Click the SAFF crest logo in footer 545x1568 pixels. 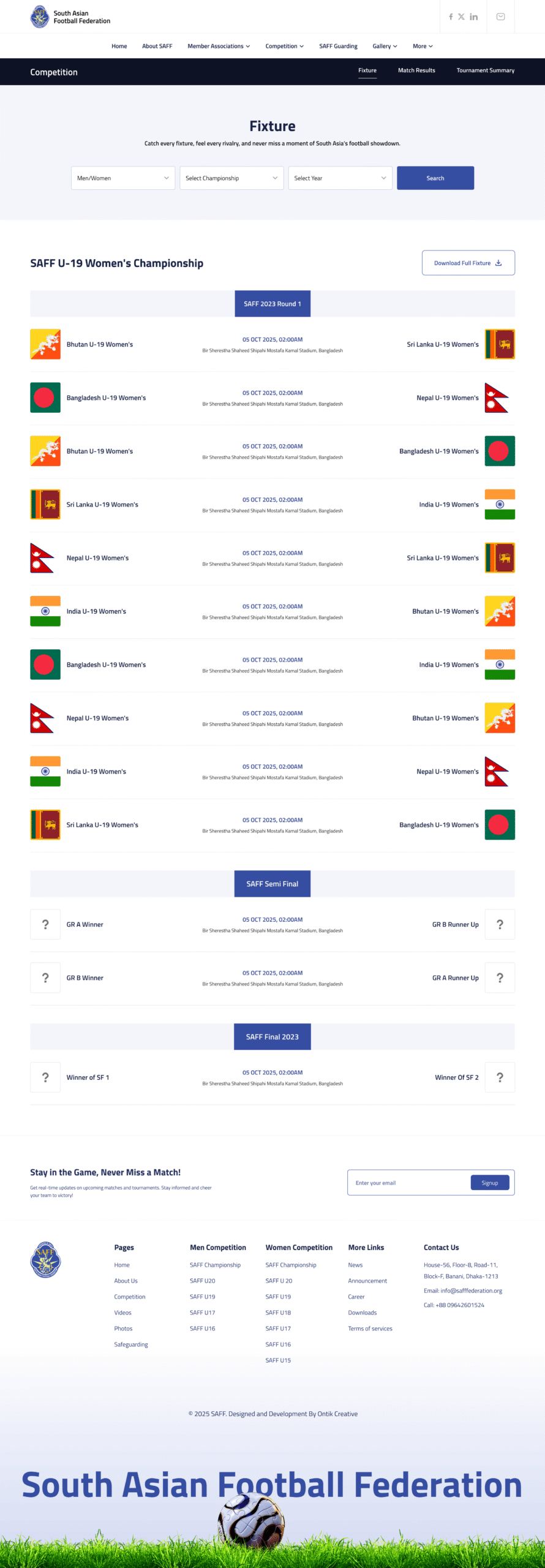pos(45,1259)
